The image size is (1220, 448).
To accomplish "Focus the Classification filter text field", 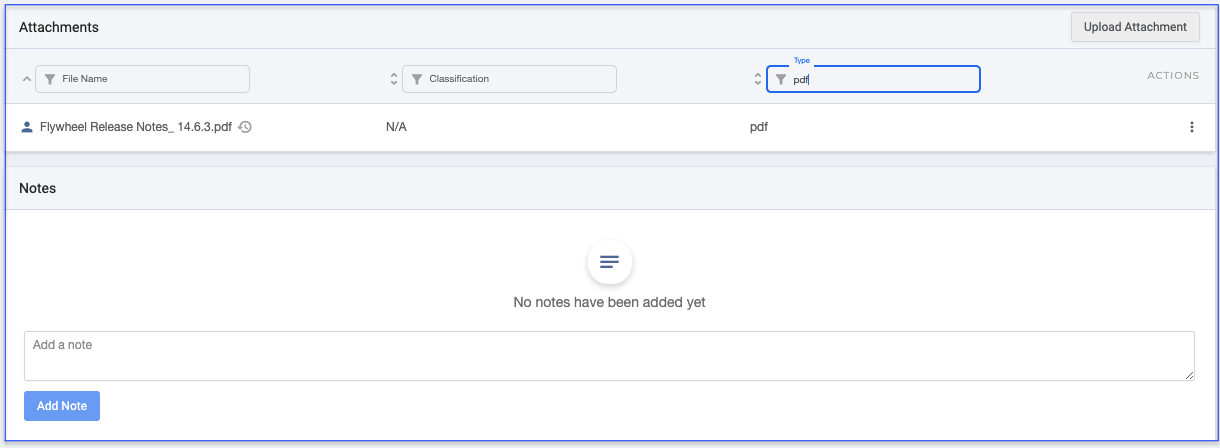I will coord(517,79).
